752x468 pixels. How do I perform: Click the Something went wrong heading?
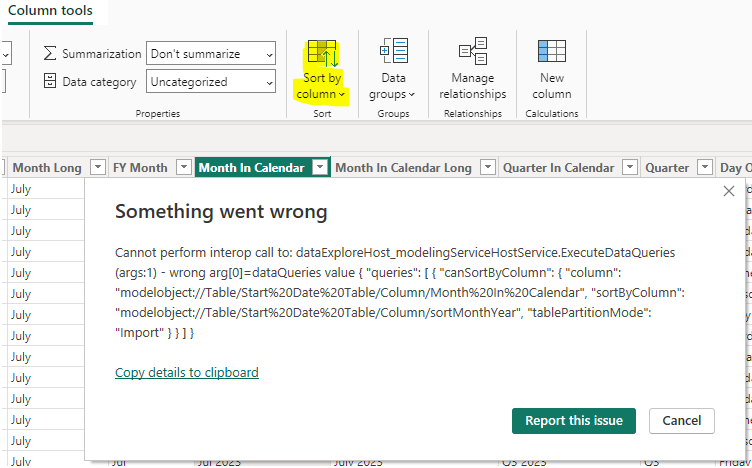click(x=221, y=211)
